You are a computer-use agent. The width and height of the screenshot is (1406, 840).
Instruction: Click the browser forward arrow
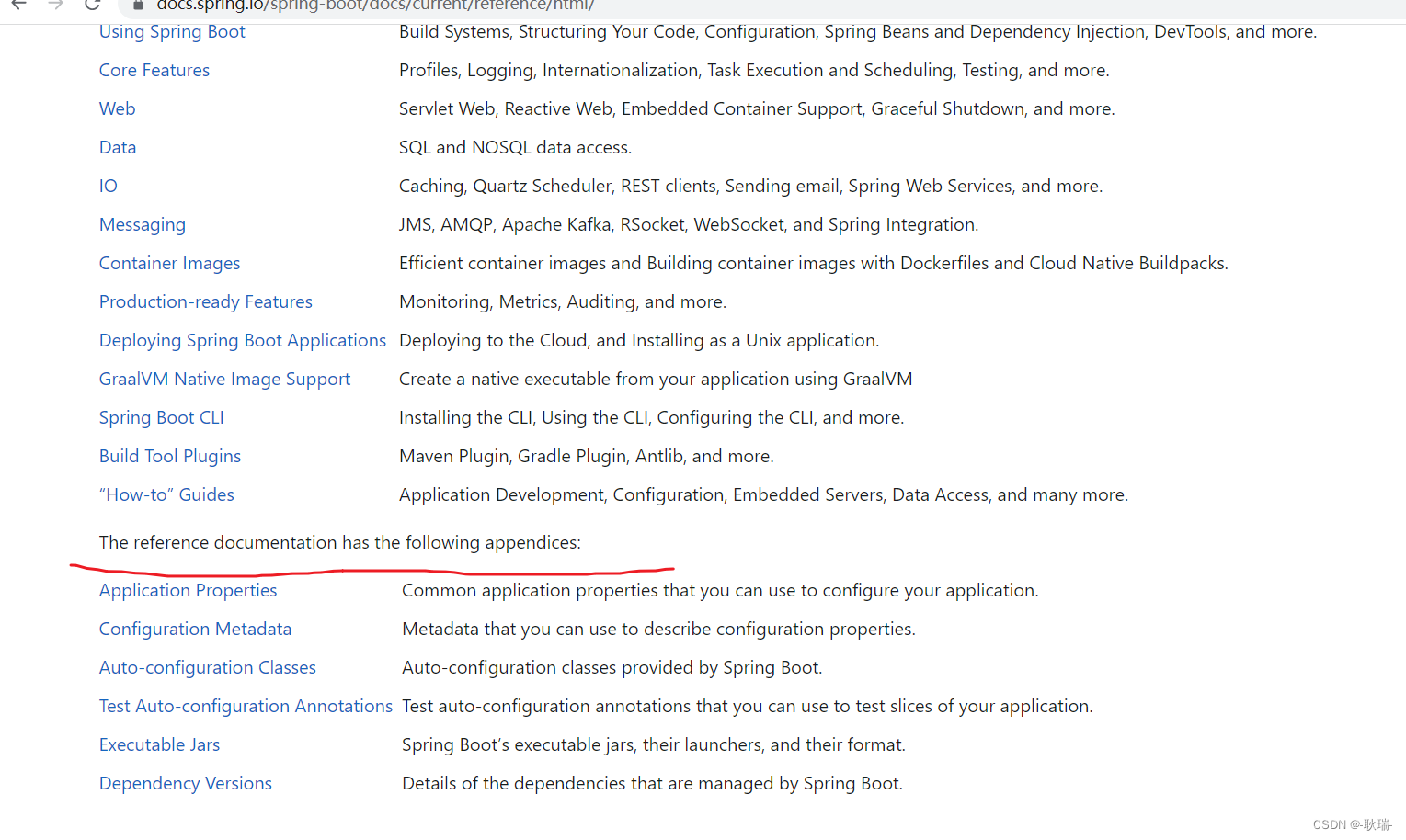(x=55, y=5)
